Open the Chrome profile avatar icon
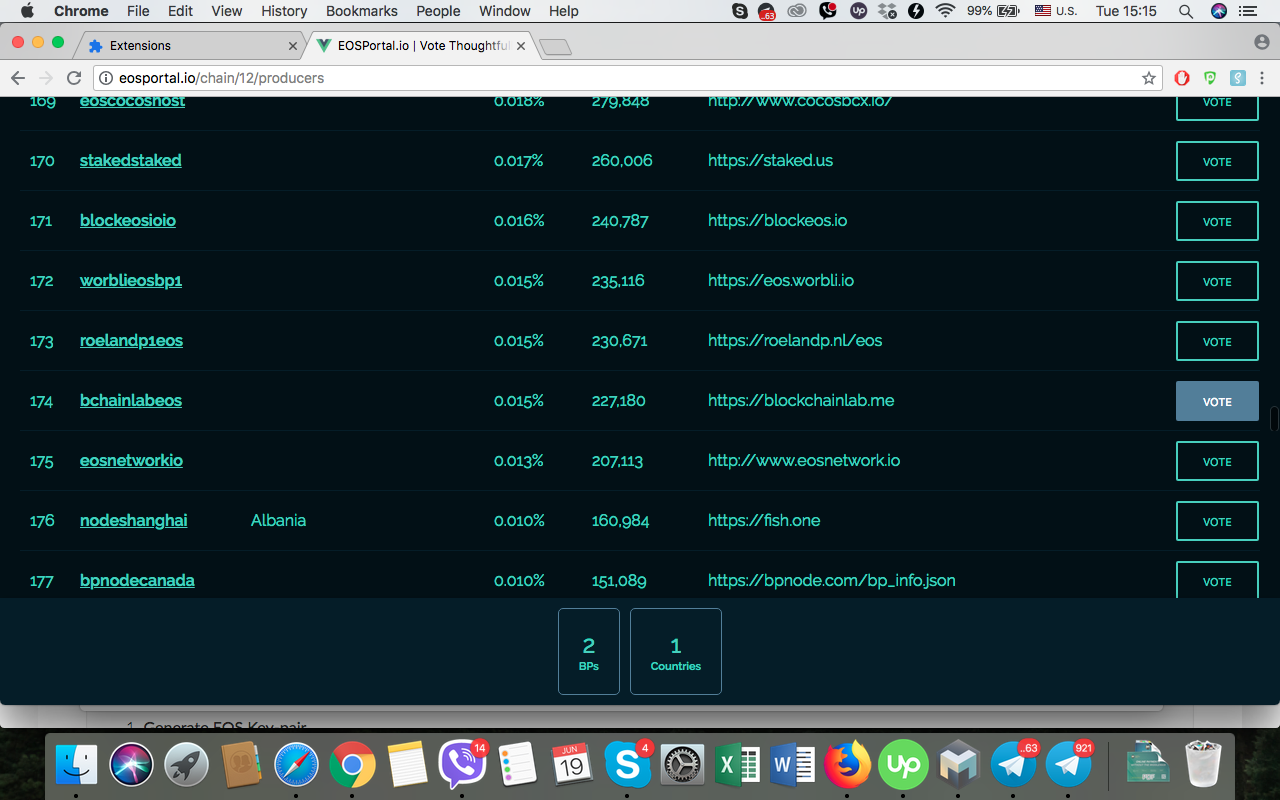1280x800 pixels. click(x=1261, y=43)
